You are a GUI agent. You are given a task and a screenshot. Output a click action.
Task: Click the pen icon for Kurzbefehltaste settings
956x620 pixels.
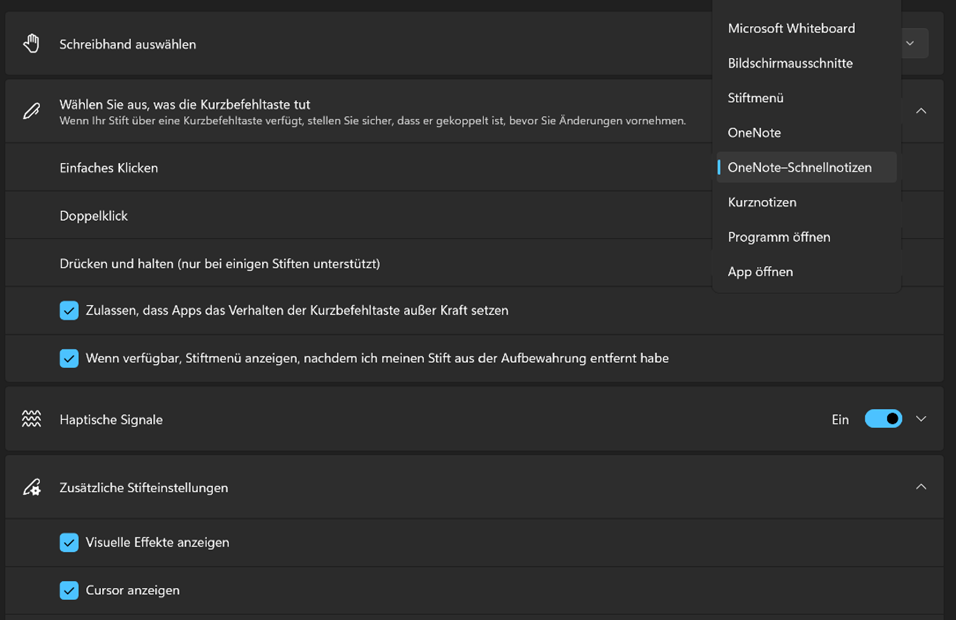click(32, 110)
